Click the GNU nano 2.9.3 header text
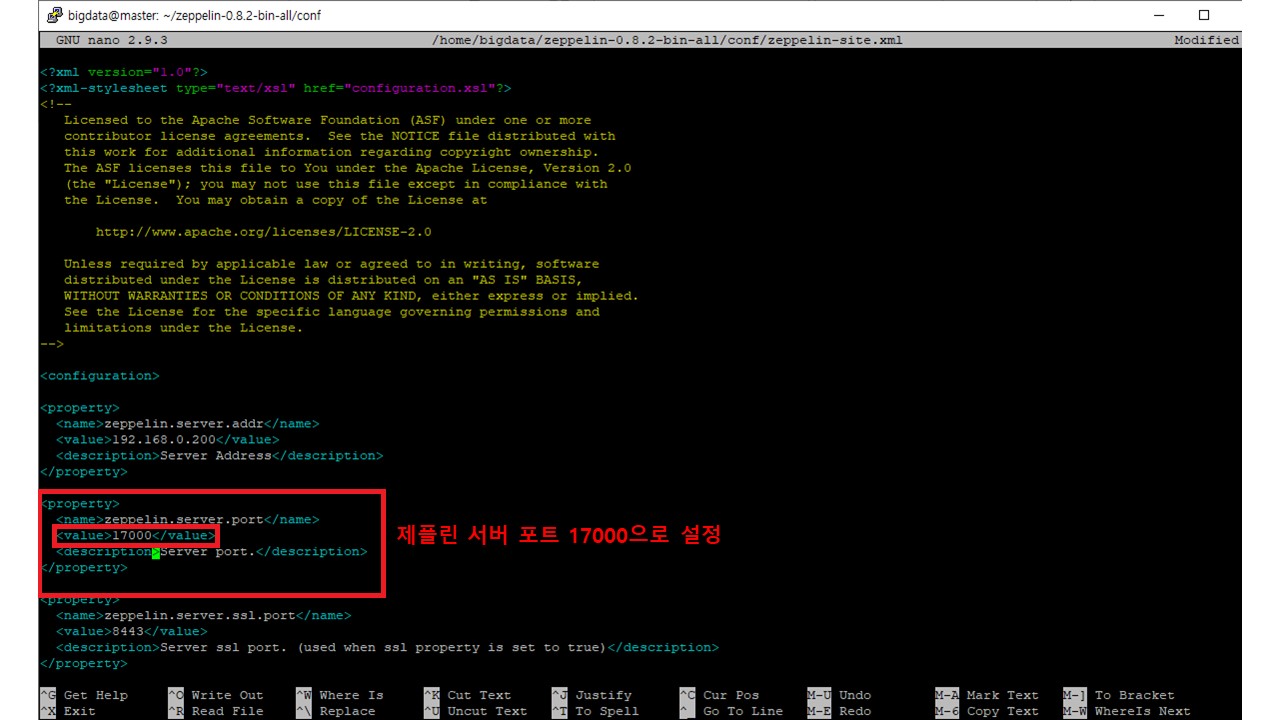 tap(112, 40)
